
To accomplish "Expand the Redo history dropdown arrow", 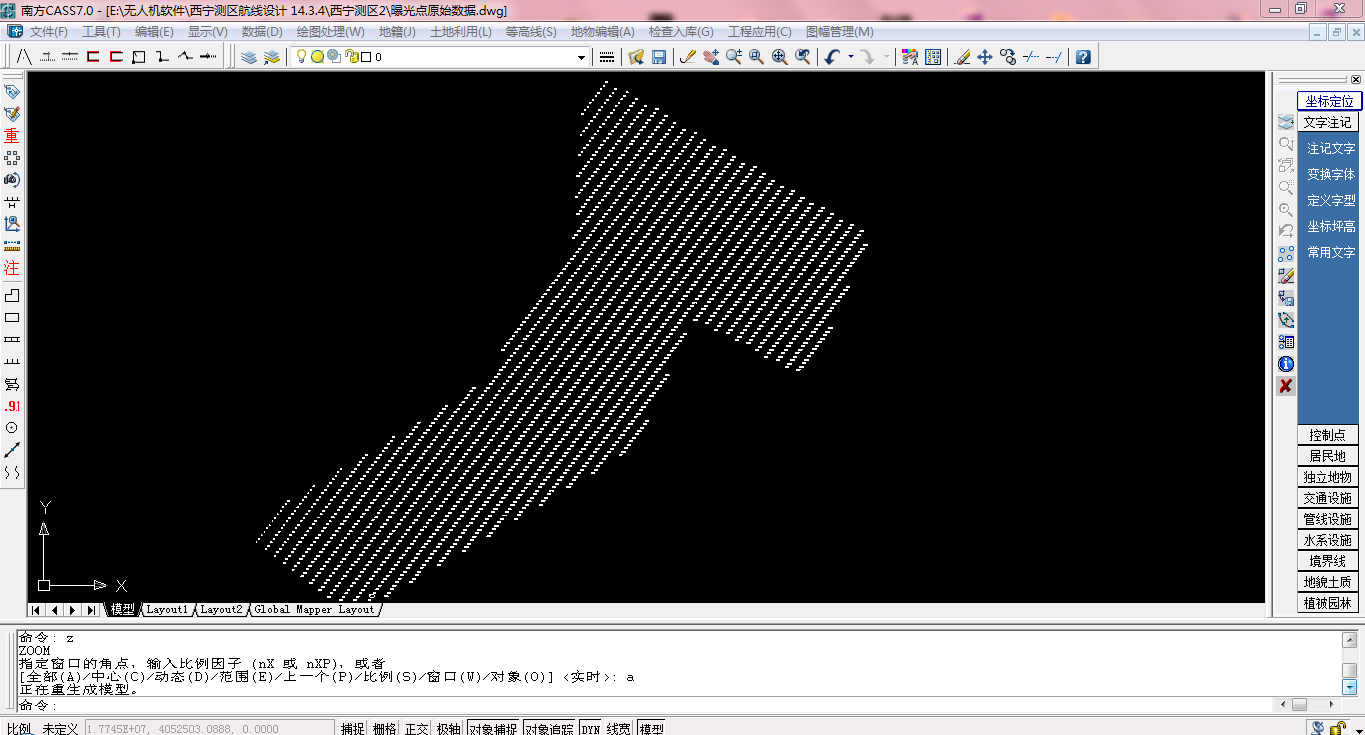I will (x=887, y=57).
